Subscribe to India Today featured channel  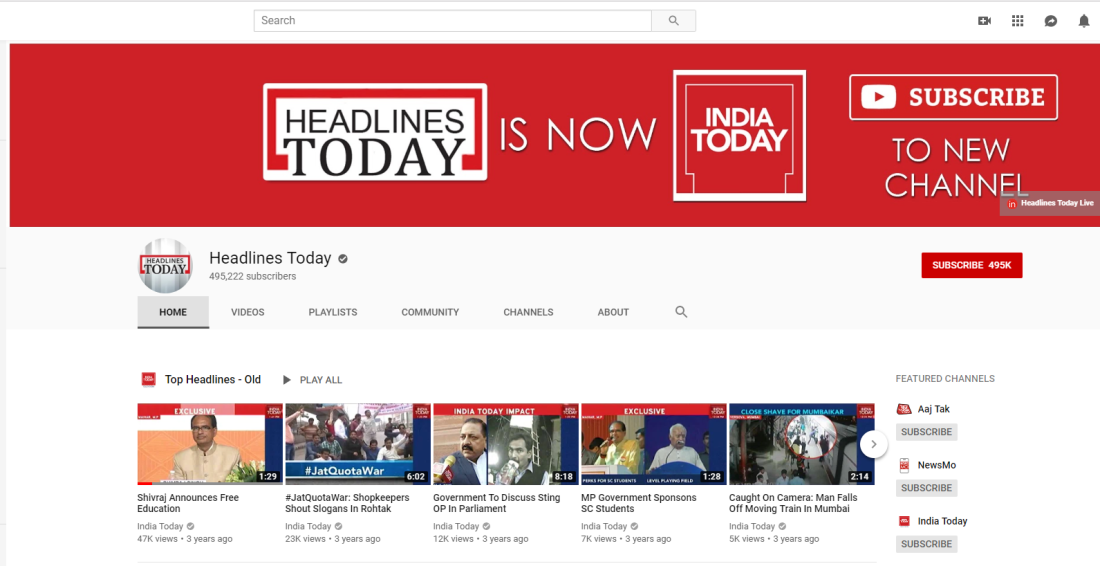point(926,544)
